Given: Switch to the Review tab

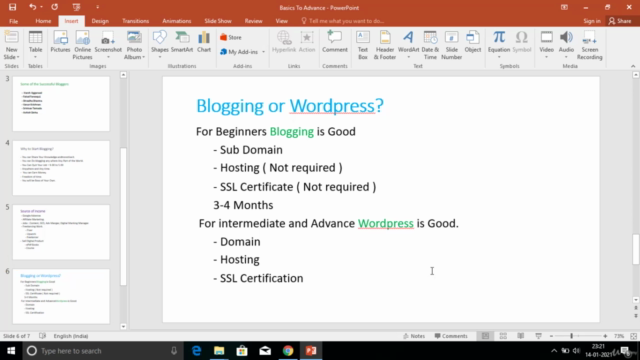Looking at the screenshot, I should pyautogui.click(x=253, y=21).
